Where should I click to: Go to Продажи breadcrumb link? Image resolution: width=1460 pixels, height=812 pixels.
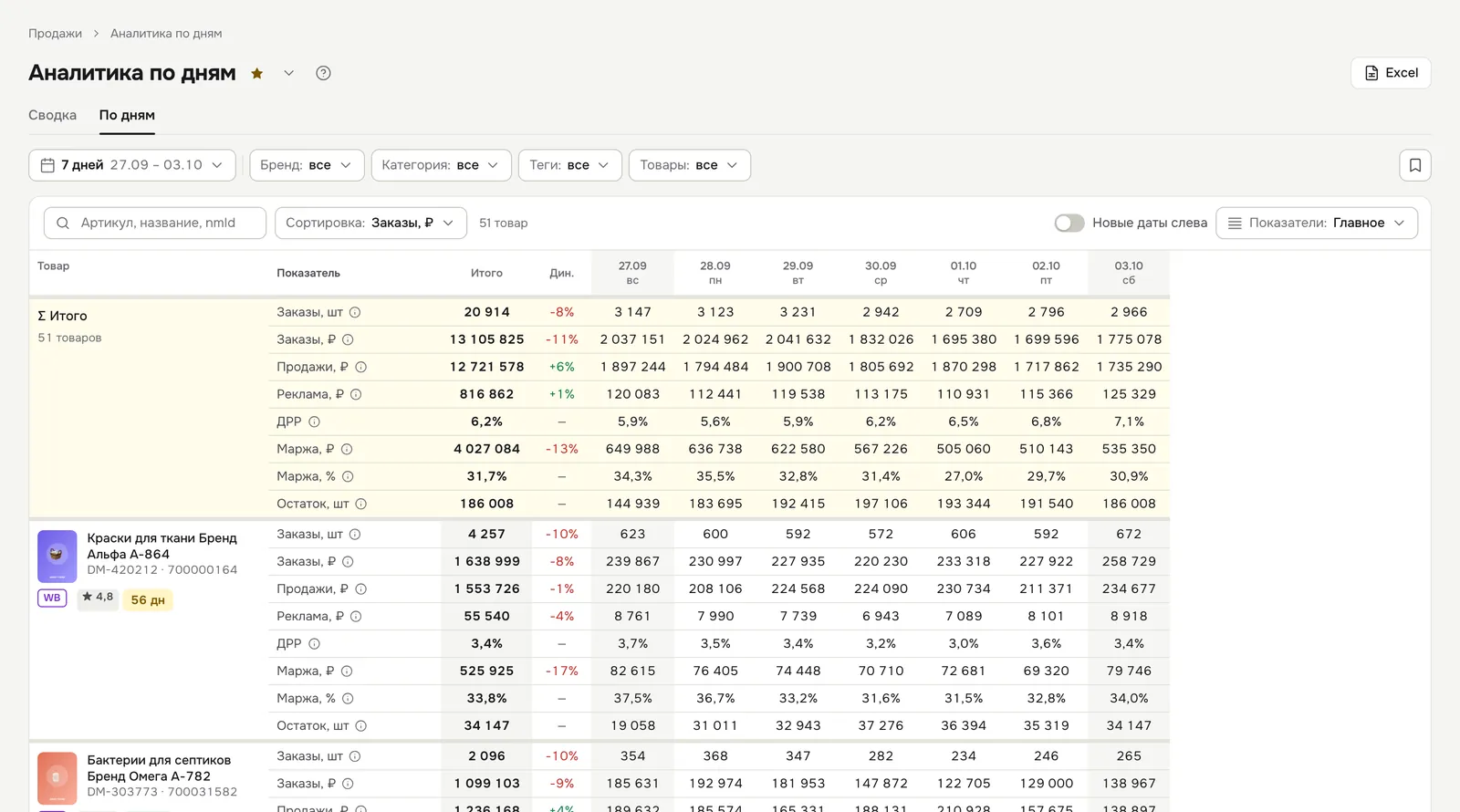[x=55, y=34]
